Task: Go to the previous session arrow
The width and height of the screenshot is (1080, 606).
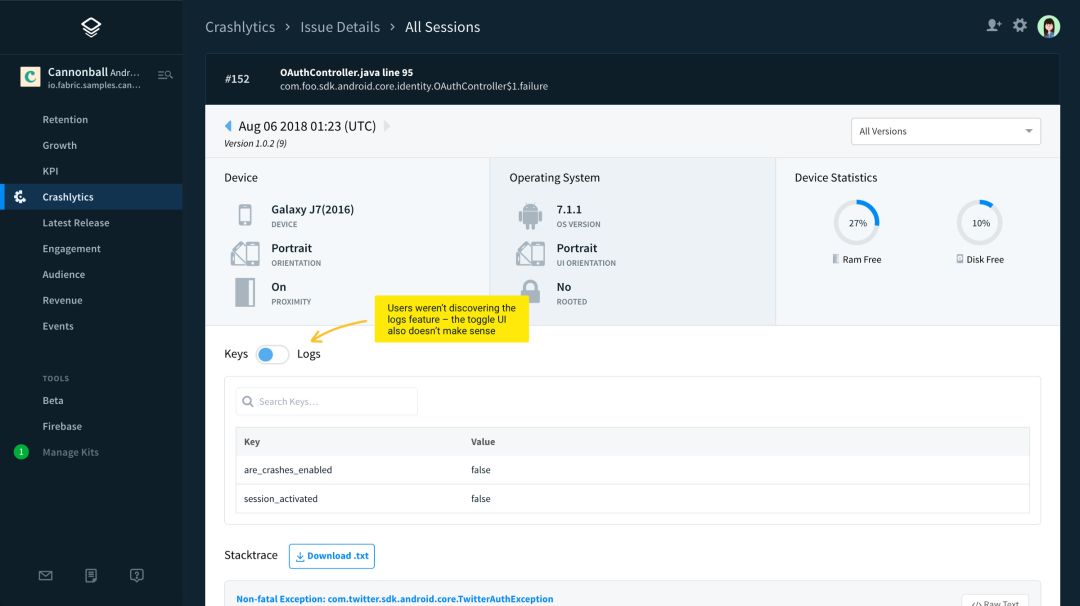Action: pyautogui.click(x=228, y=126)
